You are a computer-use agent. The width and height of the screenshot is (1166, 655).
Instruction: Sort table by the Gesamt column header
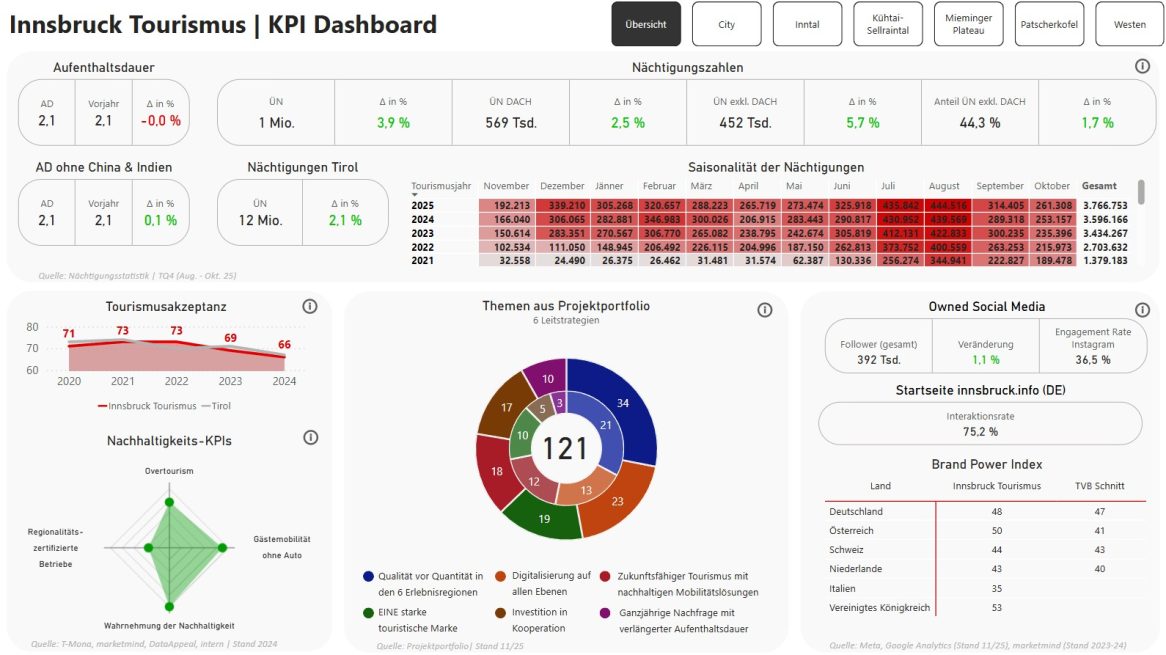tap(1100, 186)
